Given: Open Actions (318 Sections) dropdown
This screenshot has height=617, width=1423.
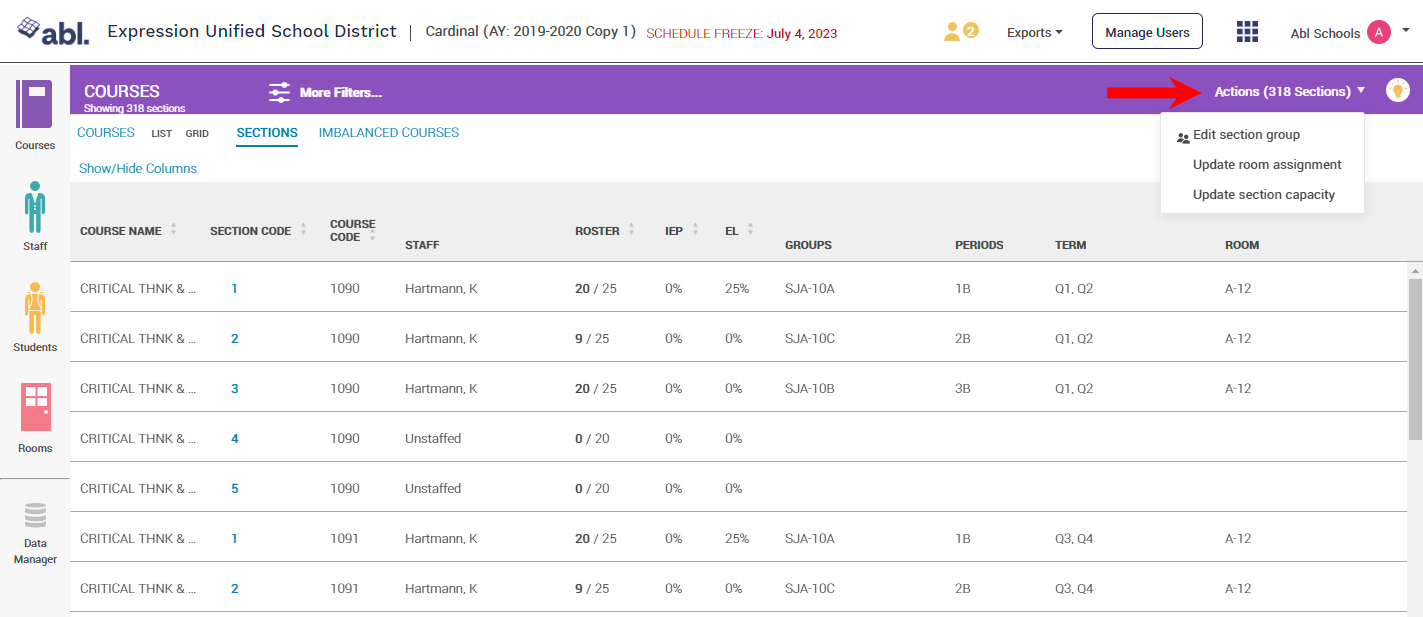Looking at the screenshot, I should click(1289, 91).
